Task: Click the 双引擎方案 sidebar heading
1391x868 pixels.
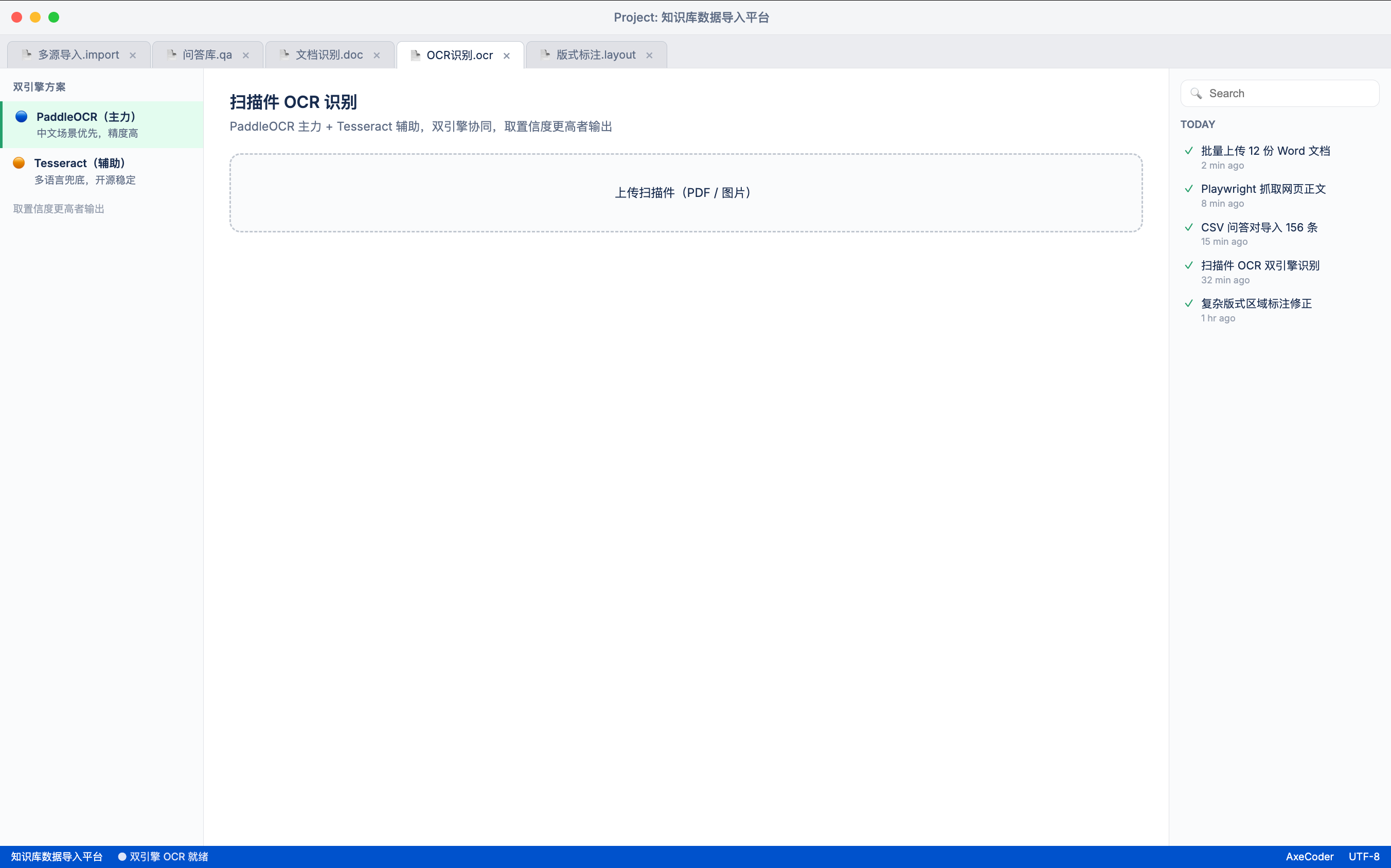Action: [x=39, y=87]
